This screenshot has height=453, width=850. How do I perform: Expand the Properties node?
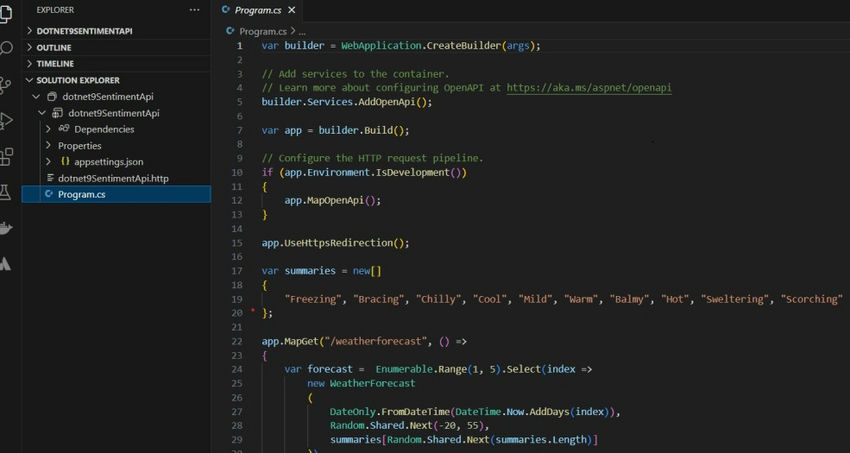(48, 146)
